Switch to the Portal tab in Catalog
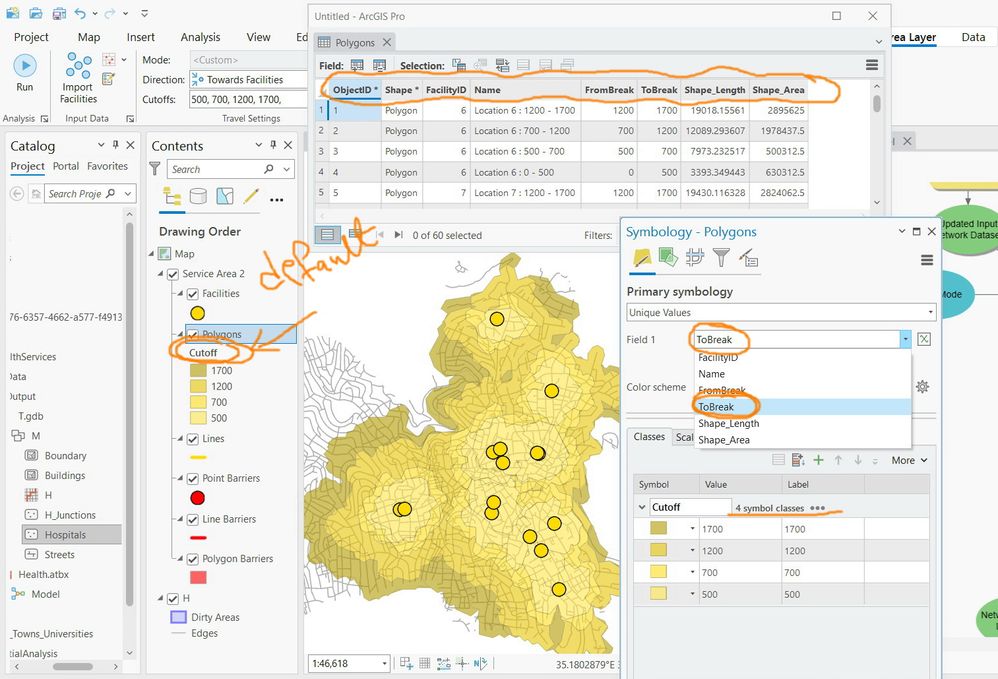This screenshot has height=679, width=998. point(66,166)
